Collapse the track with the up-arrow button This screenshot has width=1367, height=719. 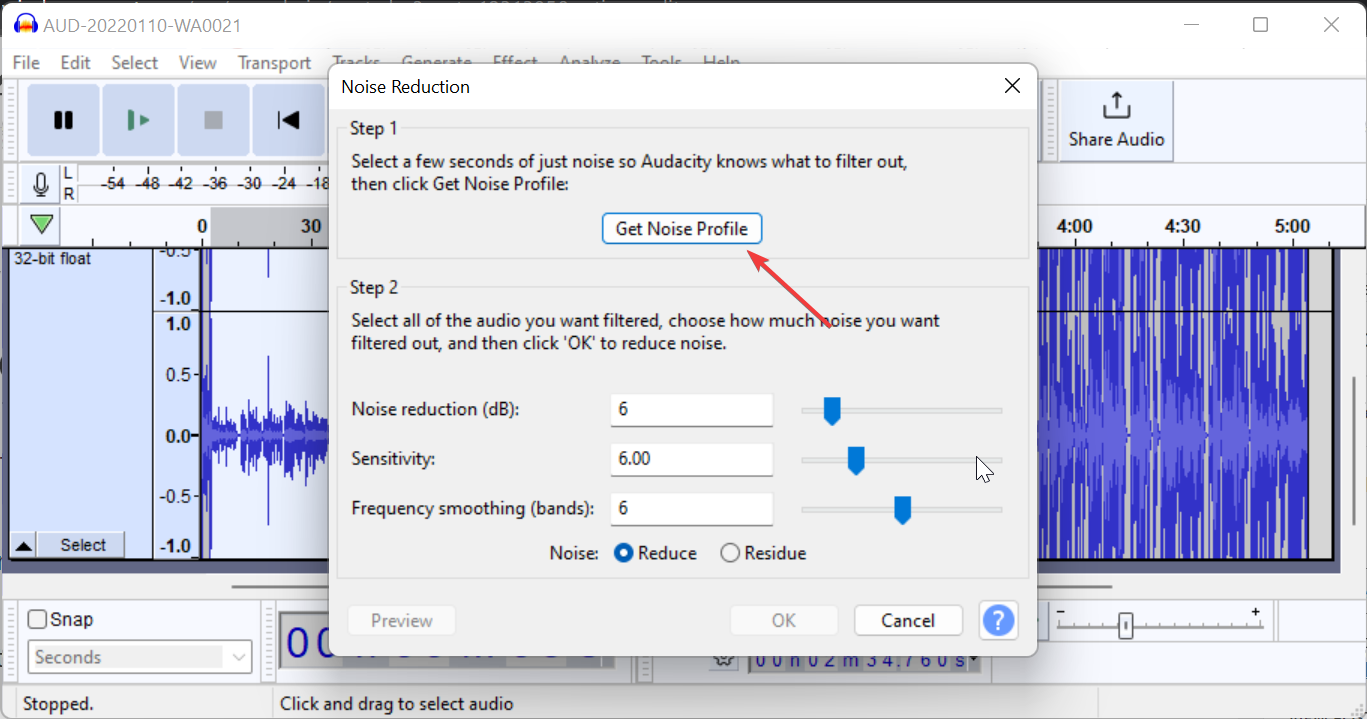(24, 545)
